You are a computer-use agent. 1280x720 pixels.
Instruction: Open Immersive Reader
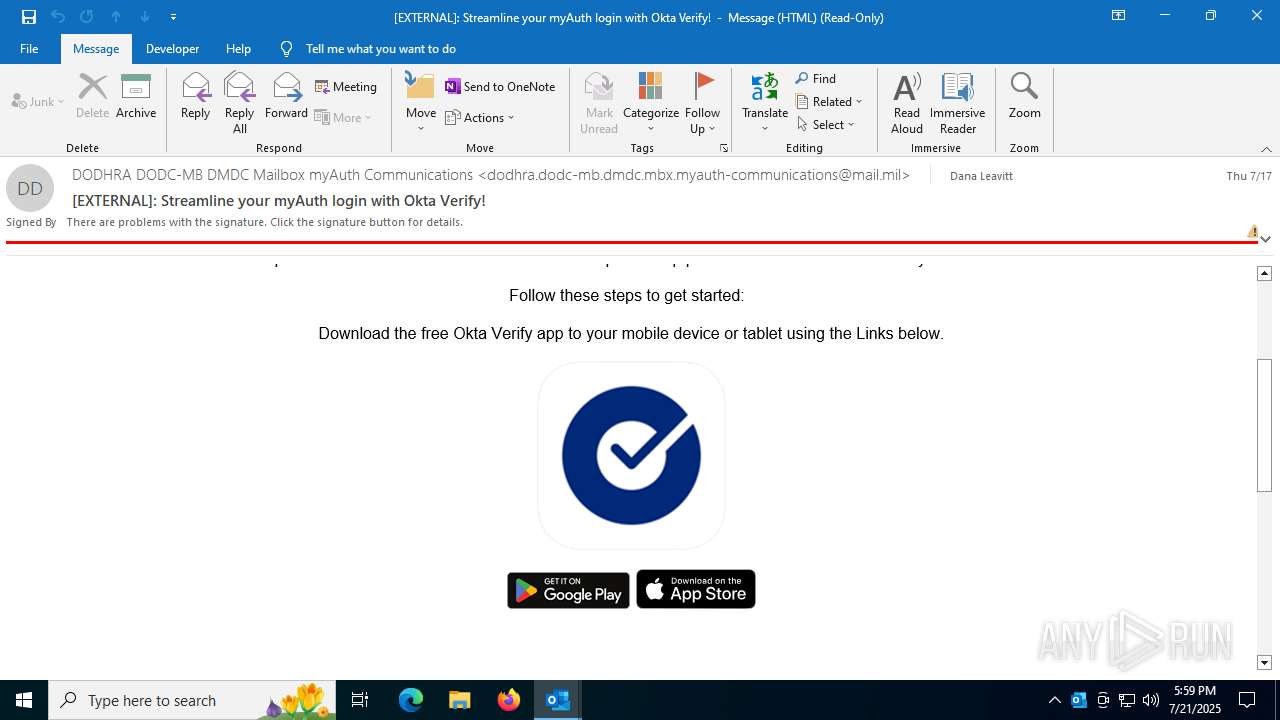(958, 103)
